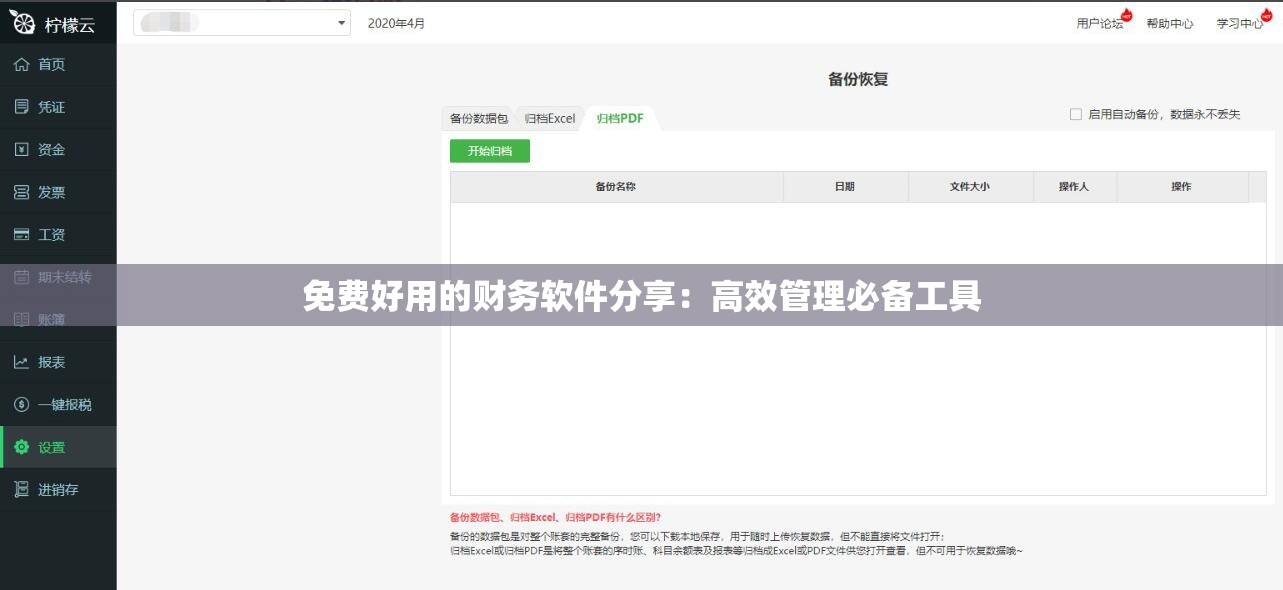1283x590 pixels.
Task: Open the 帮助中心 help center link
Action: point(1170,23)
